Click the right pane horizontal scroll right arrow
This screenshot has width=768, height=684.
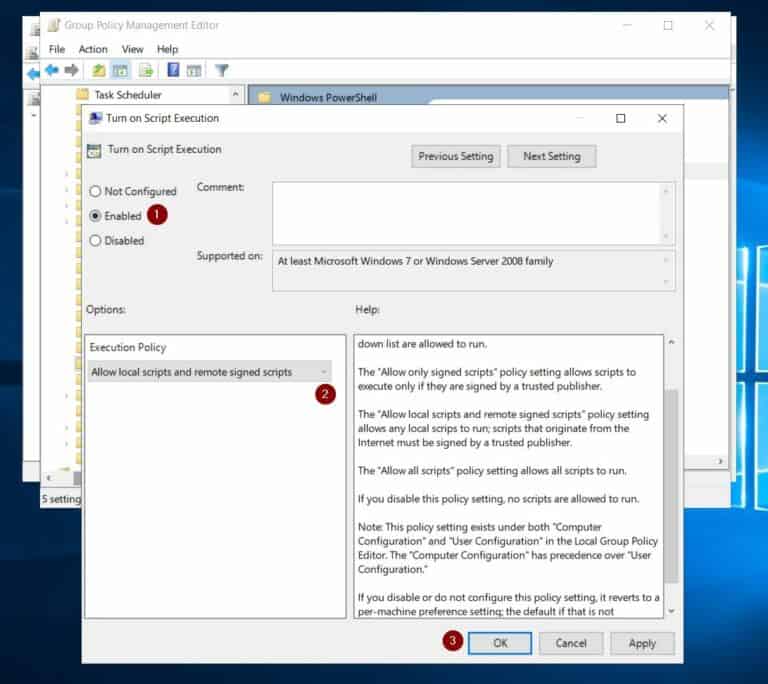coord(720,461)
